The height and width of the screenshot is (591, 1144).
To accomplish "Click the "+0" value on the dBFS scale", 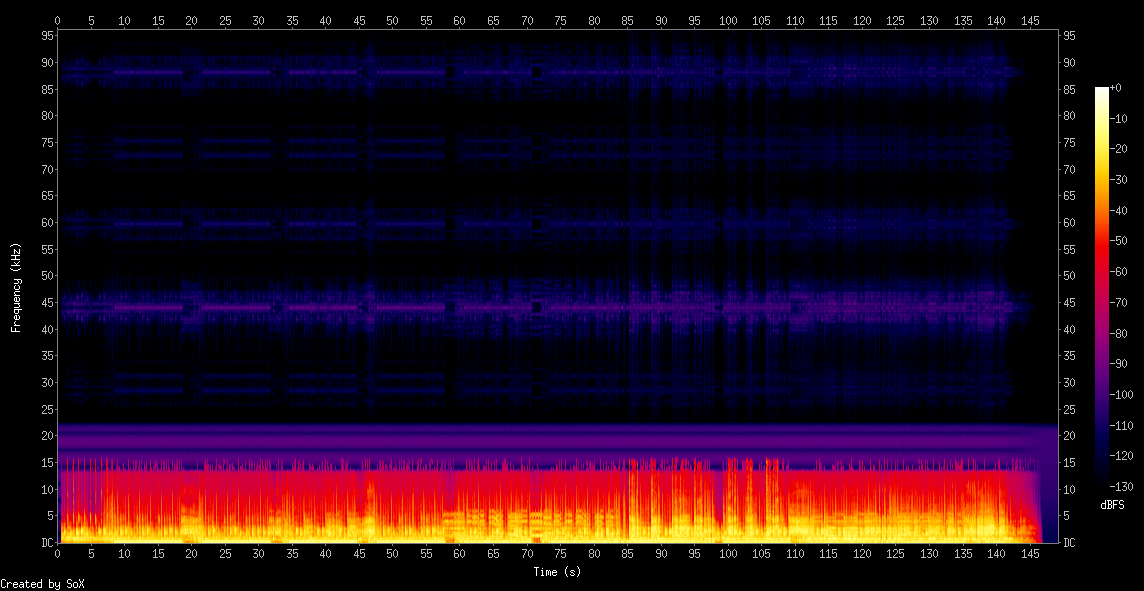I will click(x=1116, y=88).
